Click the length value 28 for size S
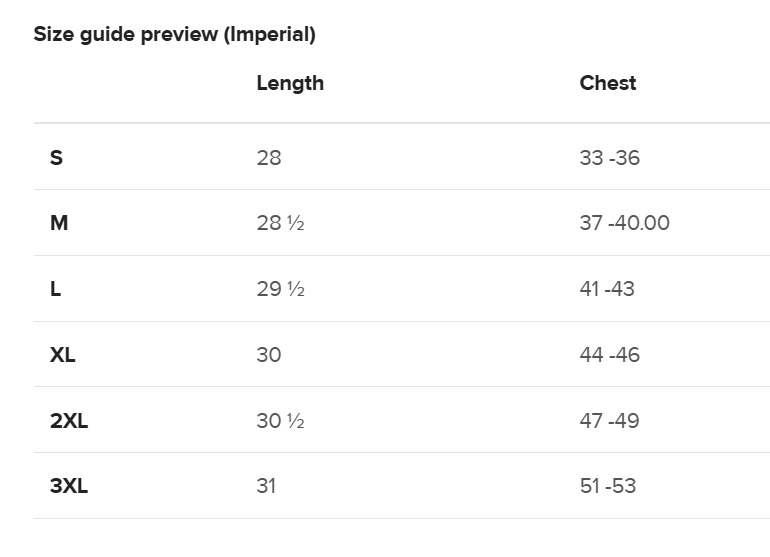Image resolution: width=770 pixels, height=557 pixels. coord(269,157)
